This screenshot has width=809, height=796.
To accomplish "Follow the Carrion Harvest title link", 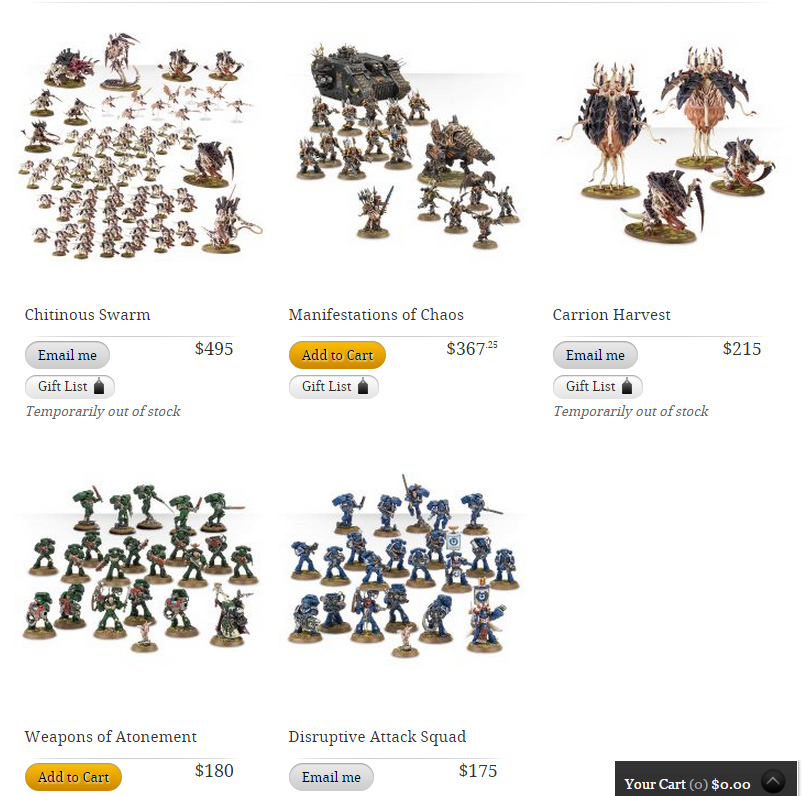I will tap(611, 315).
